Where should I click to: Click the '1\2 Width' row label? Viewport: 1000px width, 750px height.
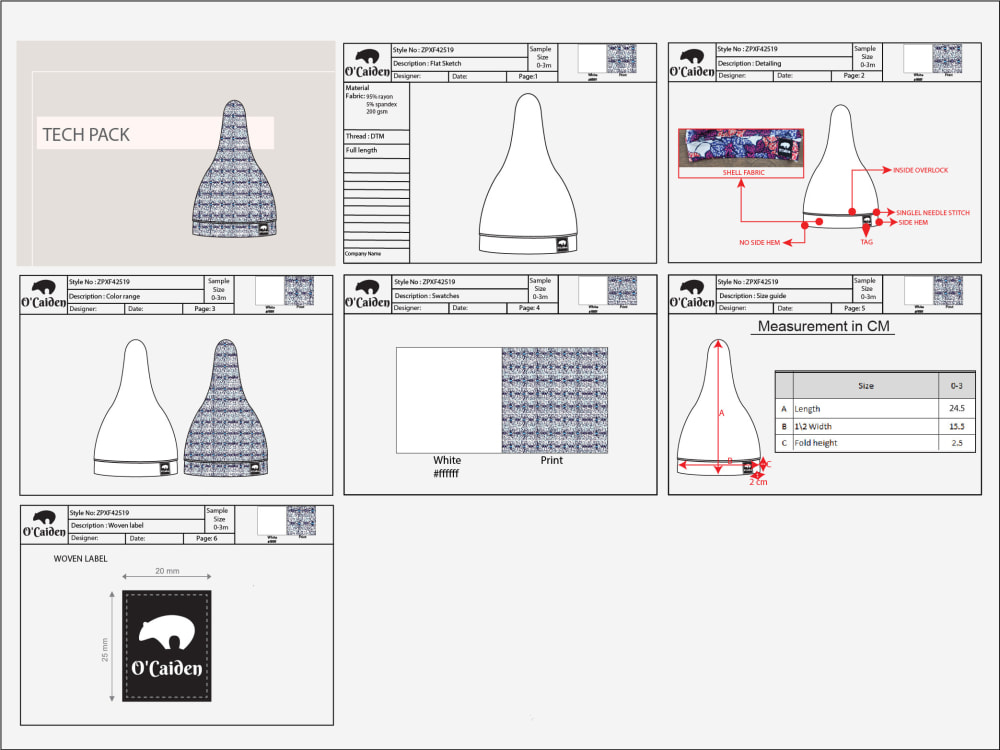813,427
